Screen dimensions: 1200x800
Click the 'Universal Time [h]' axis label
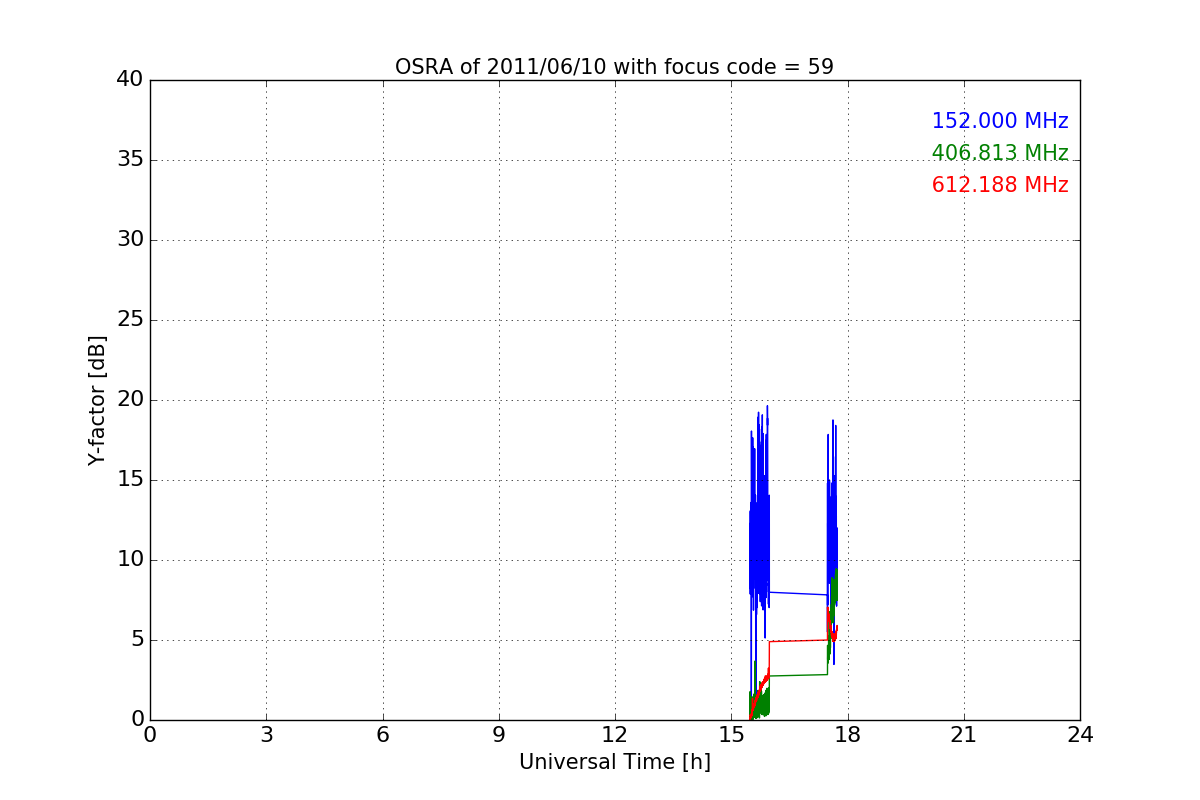tap(614, 762)
